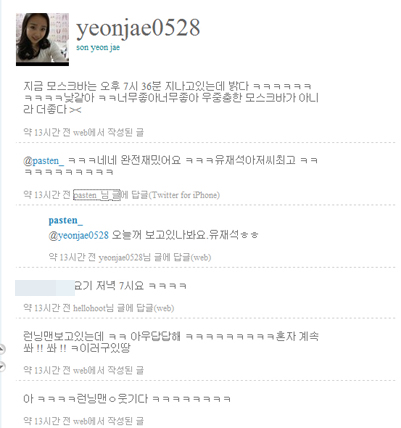Click the circular down-arrow icon at left edge
Image resolution: width=401 pixels, height=428 pixels.
click(2, 367)
